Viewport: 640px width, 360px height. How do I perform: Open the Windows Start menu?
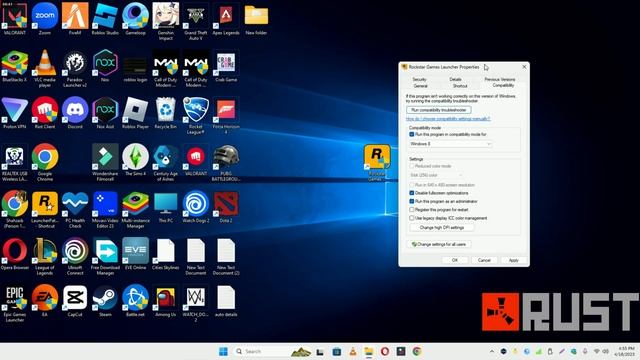click(223, 351)
